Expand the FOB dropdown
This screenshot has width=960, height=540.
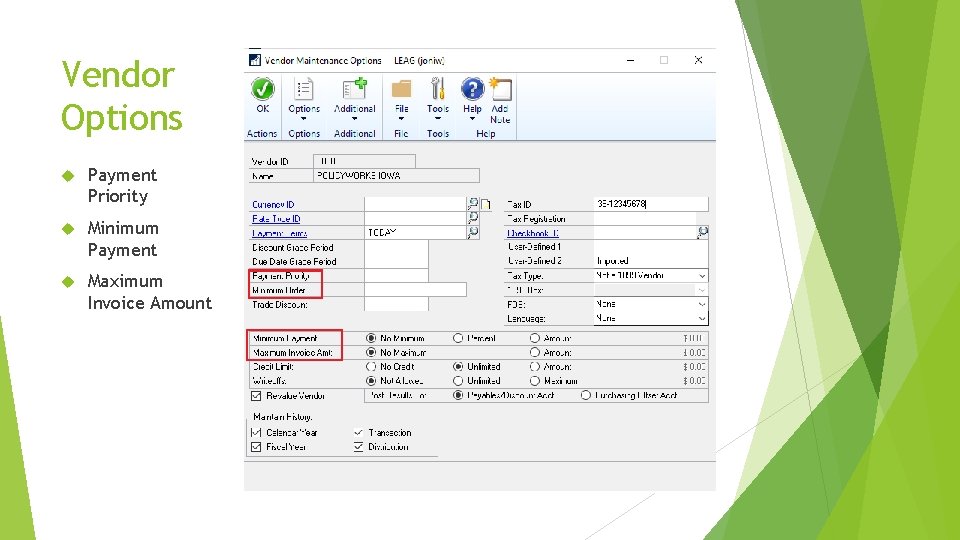tap(702, 304)
